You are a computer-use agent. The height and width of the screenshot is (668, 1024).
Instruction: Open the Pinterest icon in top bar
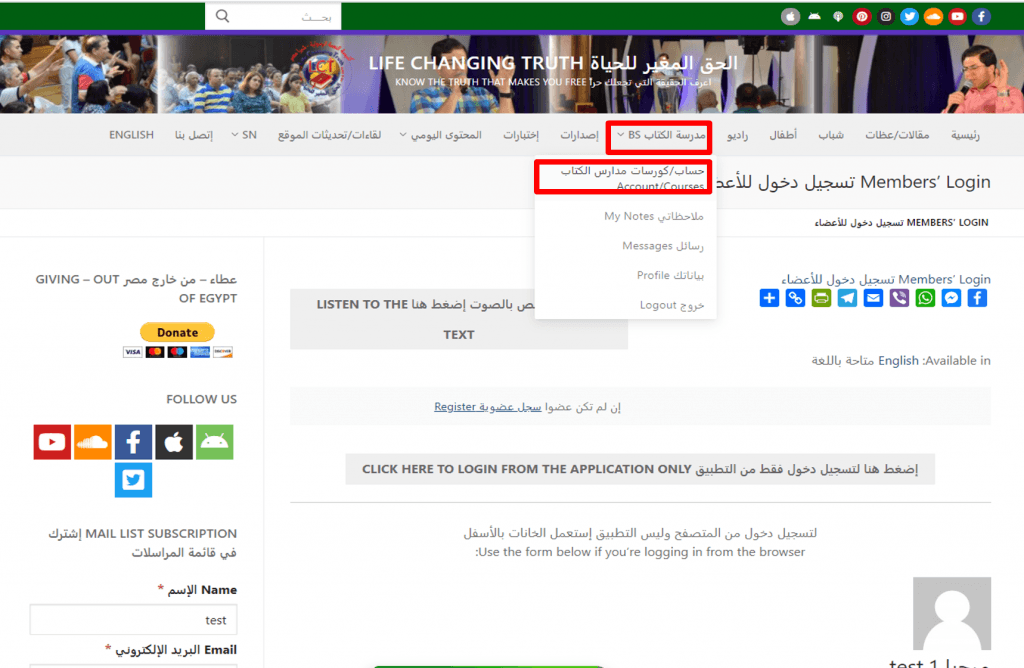[861, 16]
